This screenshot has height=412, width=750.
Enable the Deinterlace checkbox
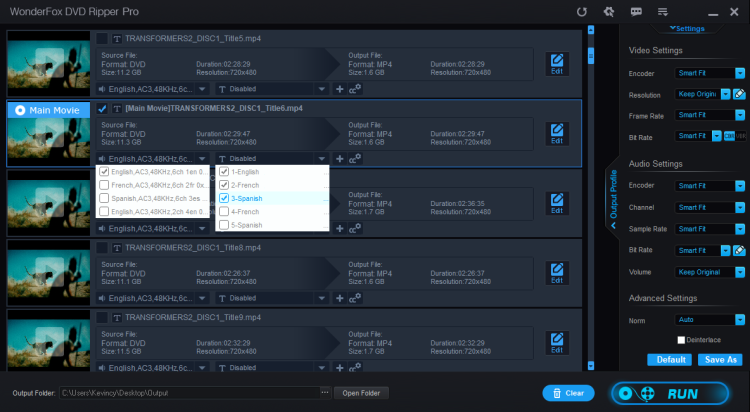tap(681, 340)
